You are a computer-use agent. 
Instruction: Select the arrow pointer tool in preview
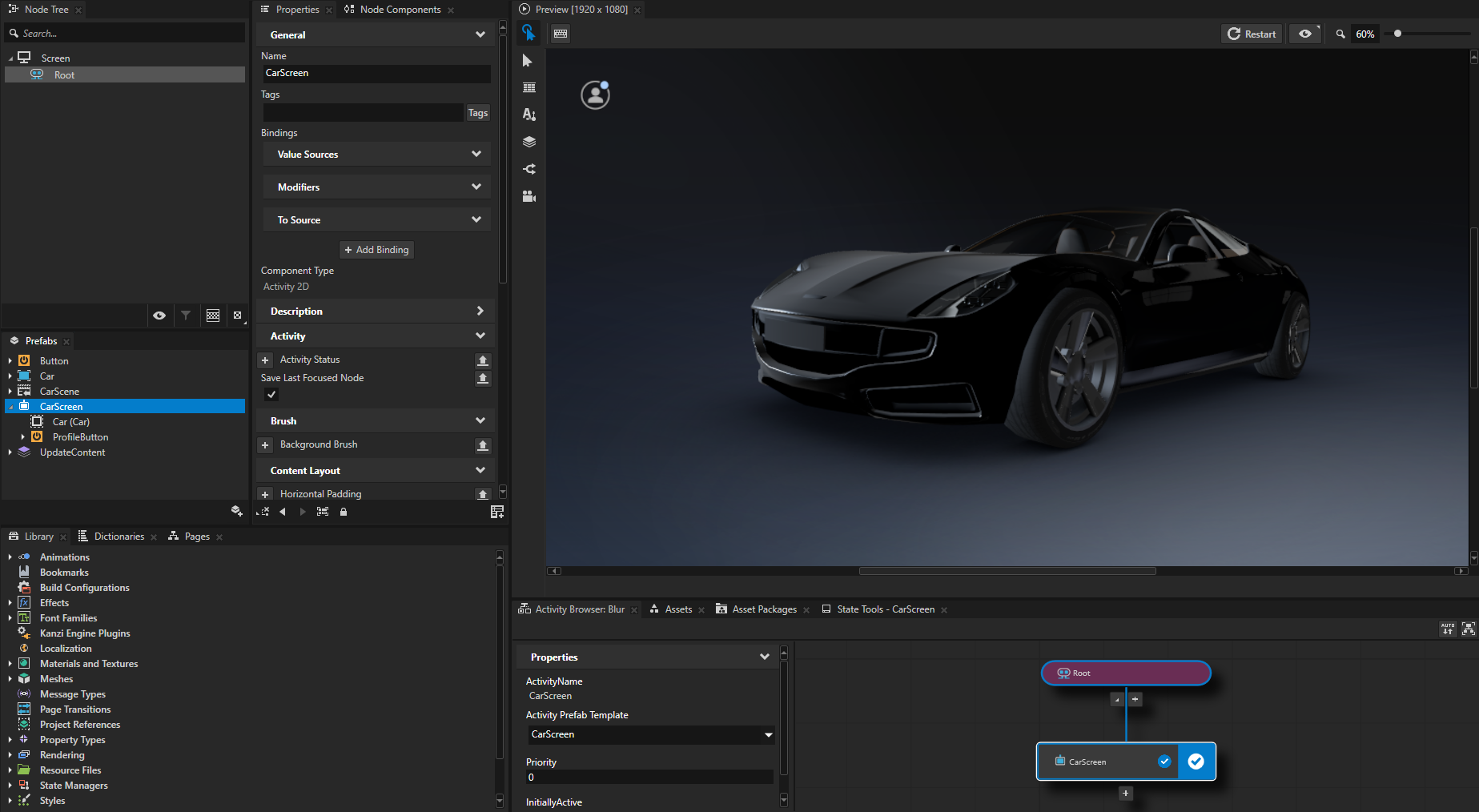point(527,61)
